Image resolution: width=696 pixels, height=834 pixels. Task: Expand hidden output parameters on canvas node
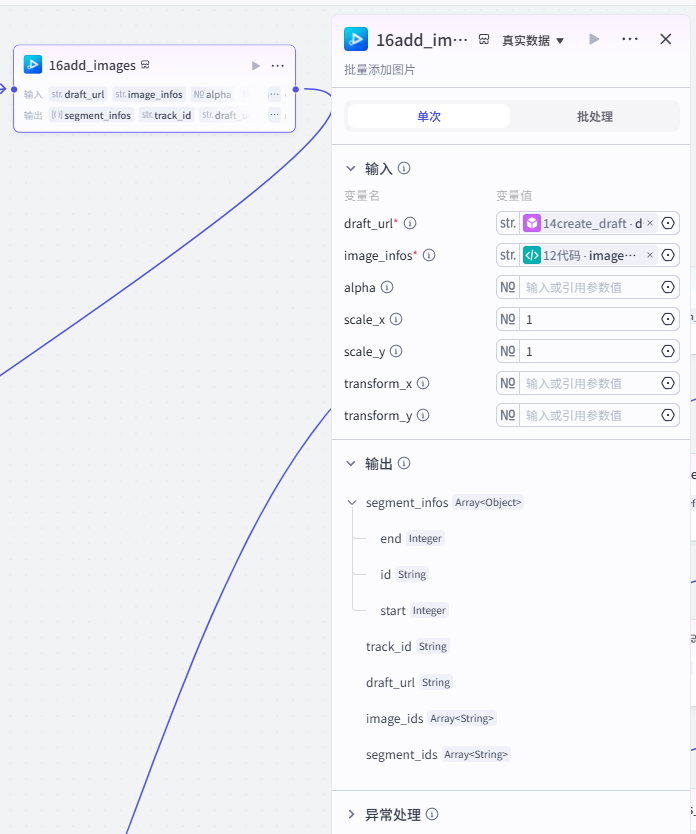click(x=274, y=115)
